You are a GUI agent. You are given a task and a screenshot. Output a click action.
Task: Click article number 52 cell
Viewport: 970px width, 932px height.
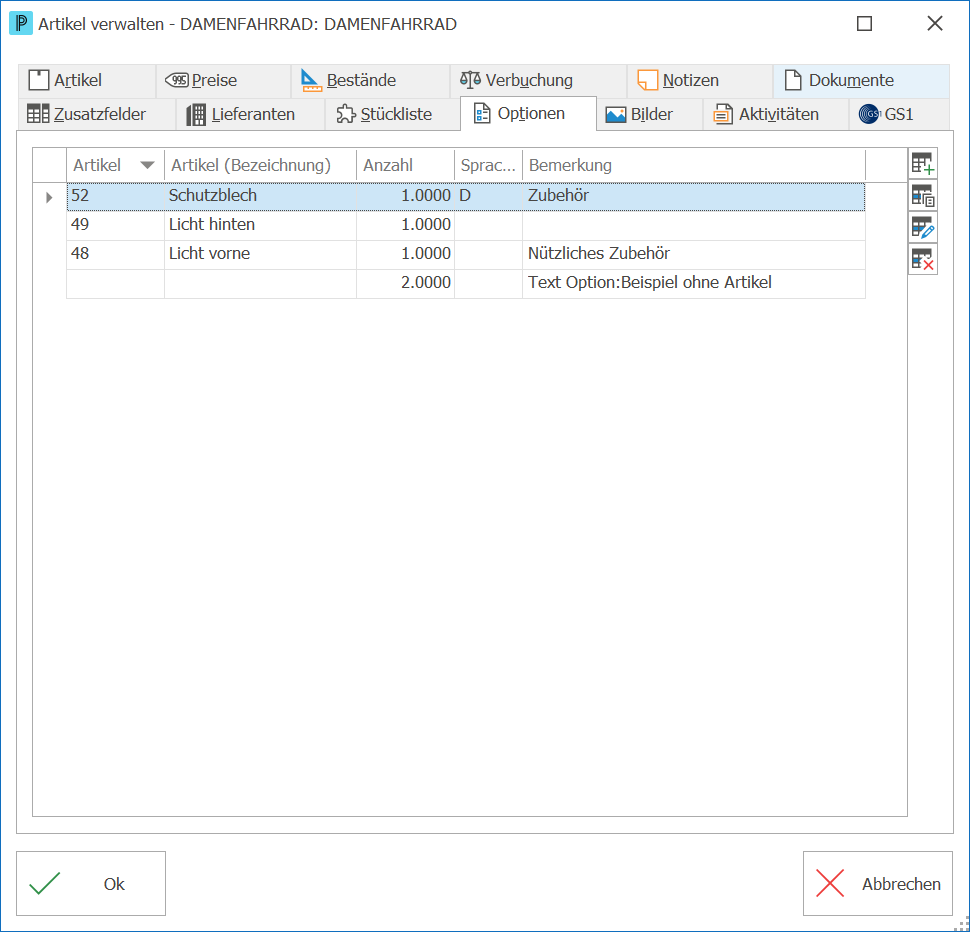116,196
